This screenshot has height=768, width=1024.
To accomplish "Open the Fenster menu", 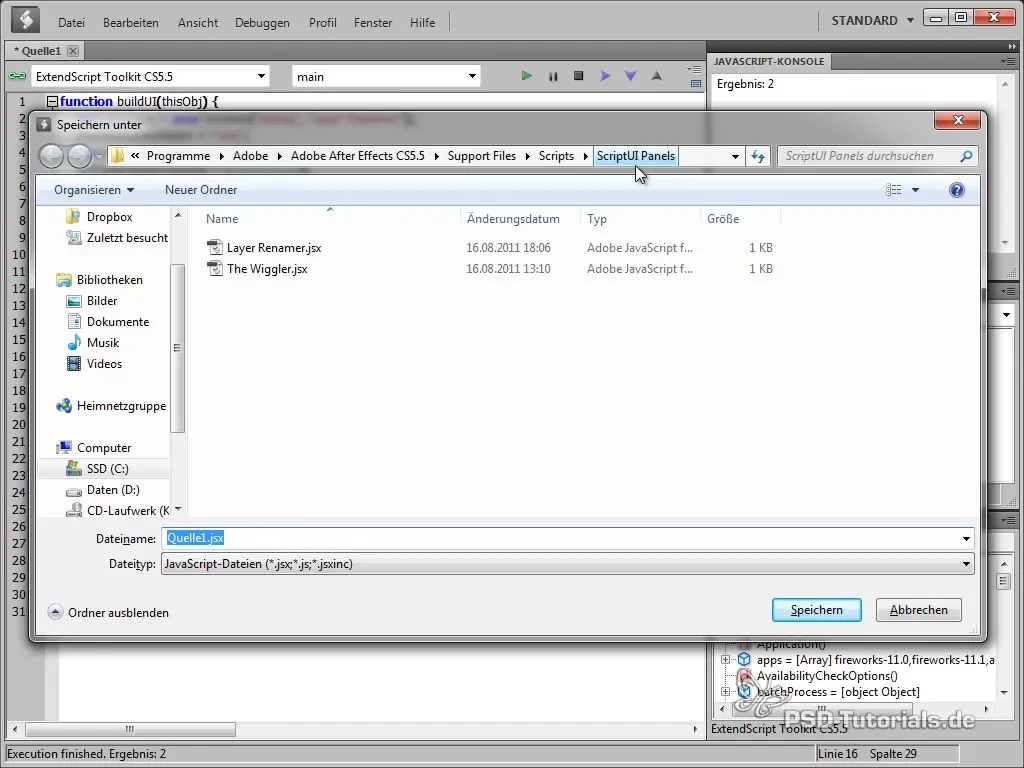I will pyautogui.click(x=373, y=23).
